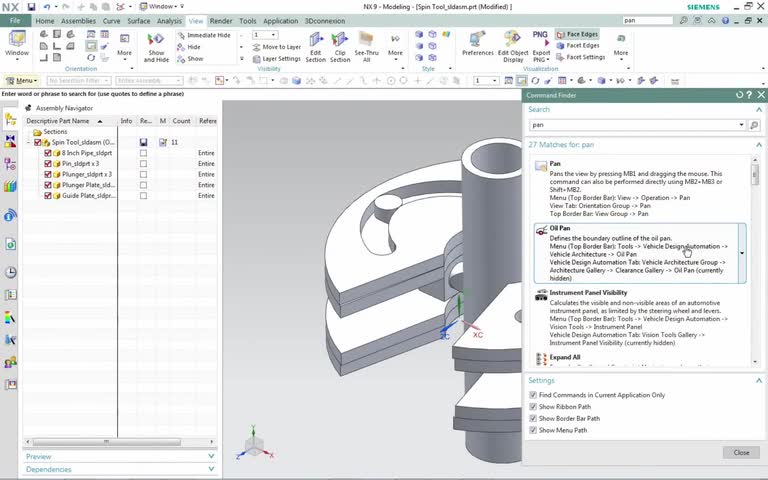Viewport: 768px width, 480px height.
Task: Click the Assembly Navigator horizontal scrollbar
Action: click(x=106, y=442)
